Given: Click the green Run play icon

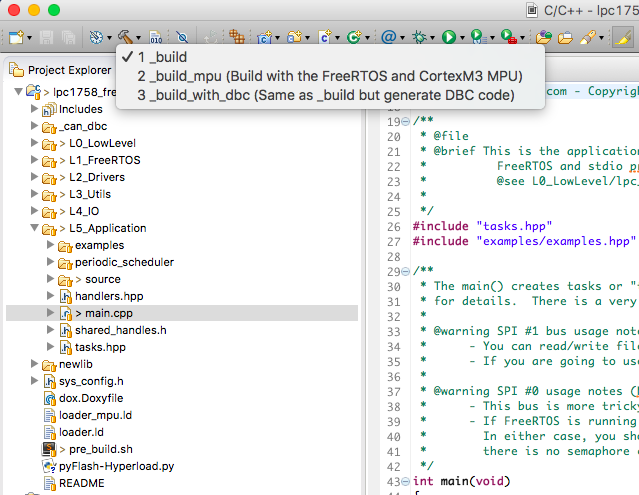Looking at the screenshot, I should [x=449, y=37].
